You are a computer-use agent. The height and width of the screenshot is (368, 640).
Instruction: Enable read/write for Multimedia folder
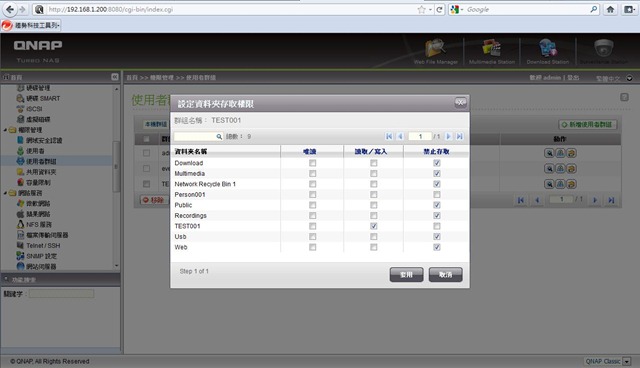[x=373, y=173]
